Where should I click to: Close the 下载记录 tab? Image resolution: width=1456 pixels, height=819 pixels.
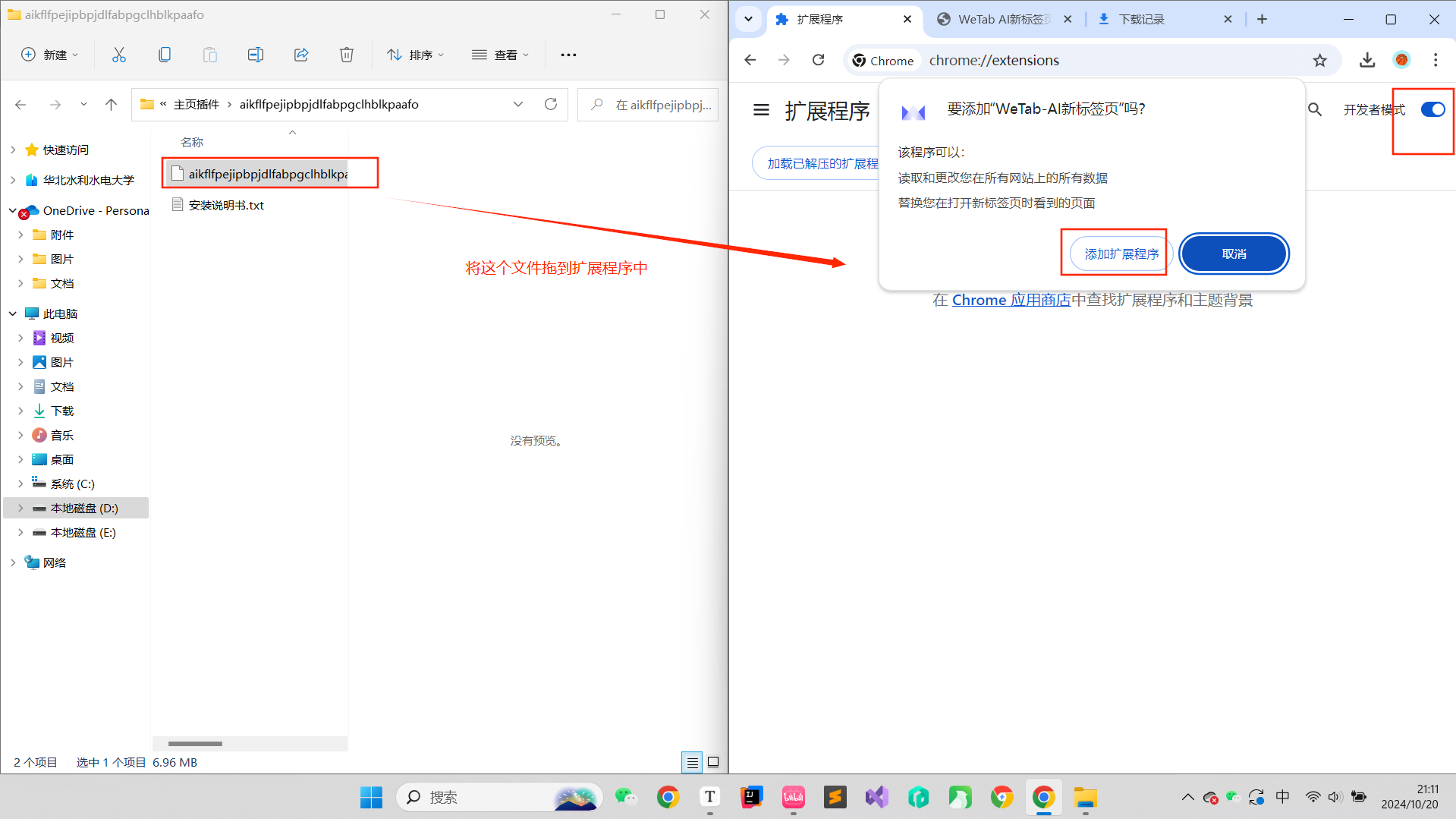pos(1228,19)
